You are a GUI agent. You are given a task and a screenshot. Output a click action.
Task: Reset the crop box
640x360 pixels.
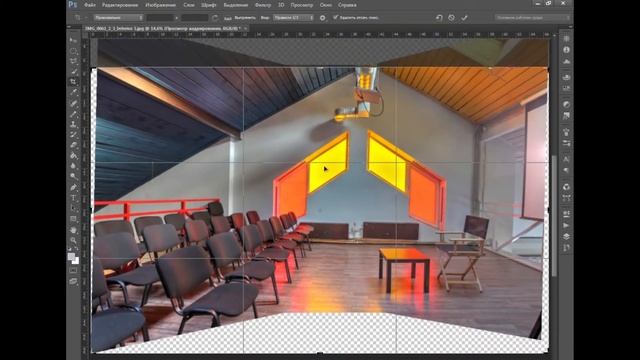pyautogui.click(x=439, y=18)
